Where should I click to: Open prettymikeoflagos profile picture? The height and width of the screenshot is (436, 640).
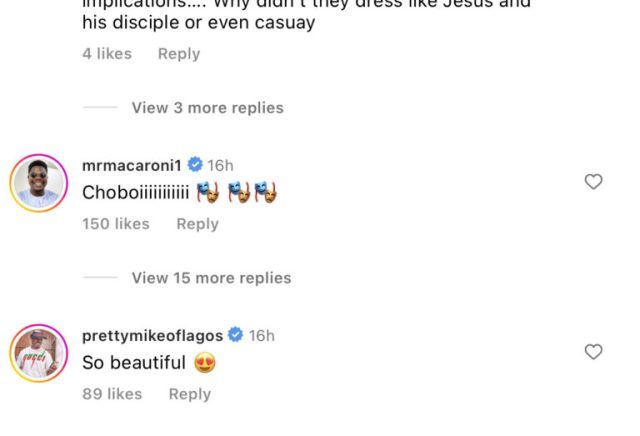[38, 354]
